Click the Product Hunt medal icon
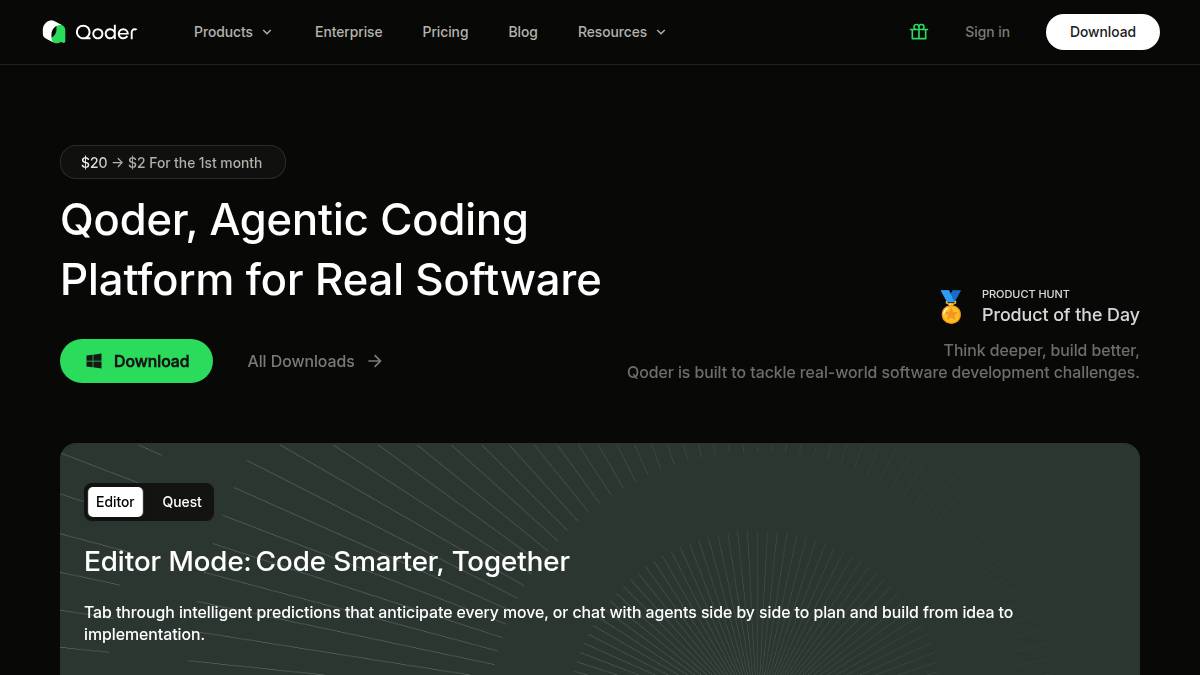This screenshot has width=1200, height=675. [951, 307]
